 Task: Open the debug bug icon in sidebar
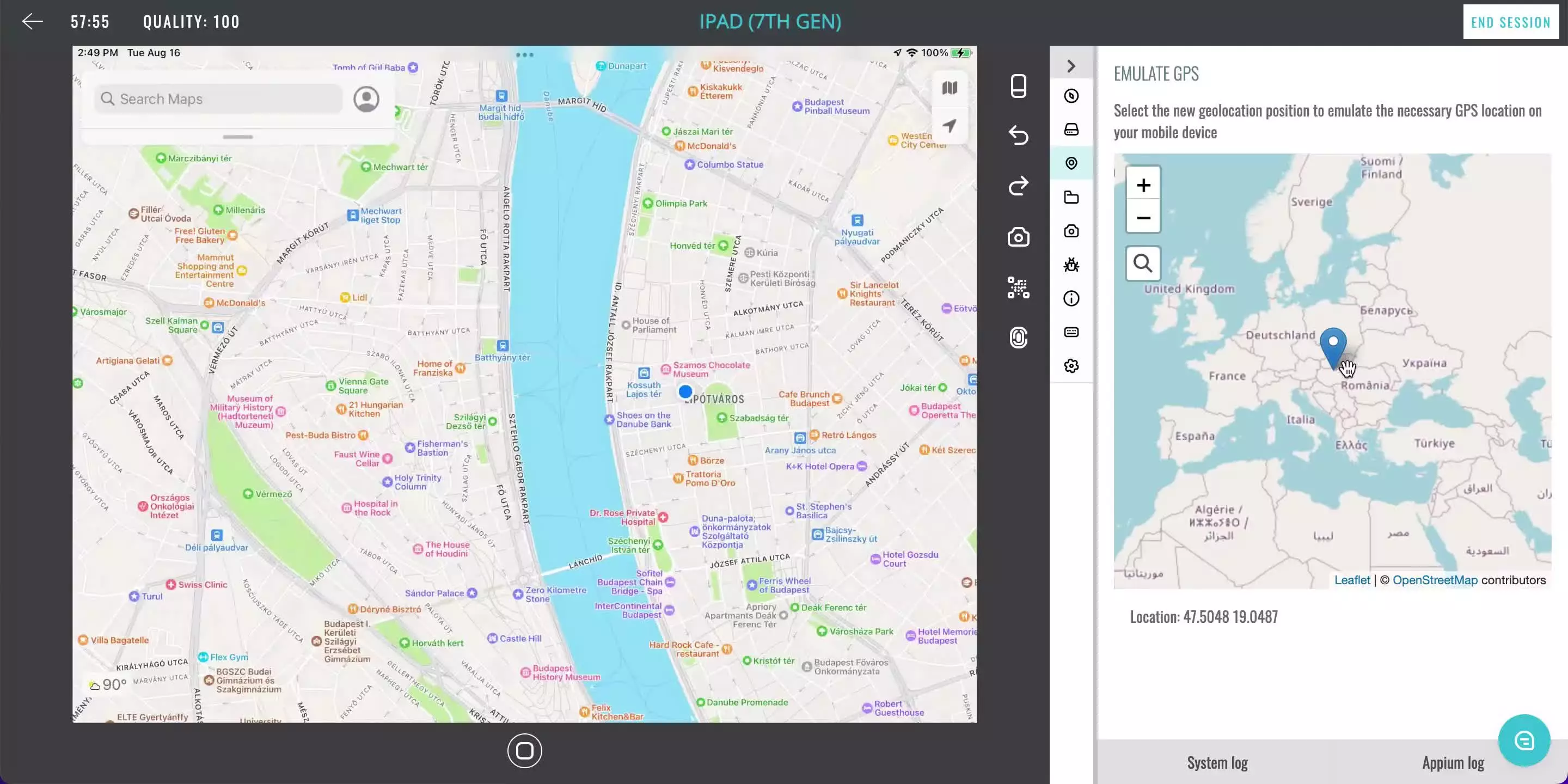pyautogui.click(x=1071, y=265)
